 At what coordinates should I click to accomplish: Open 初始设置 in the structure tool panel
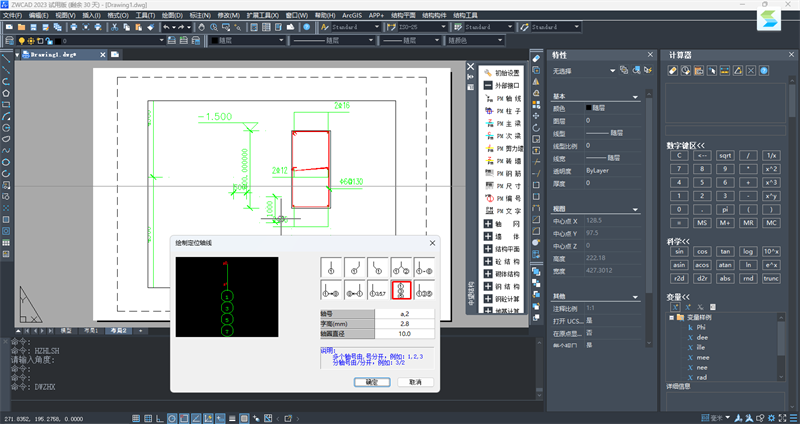coord(508,73)
